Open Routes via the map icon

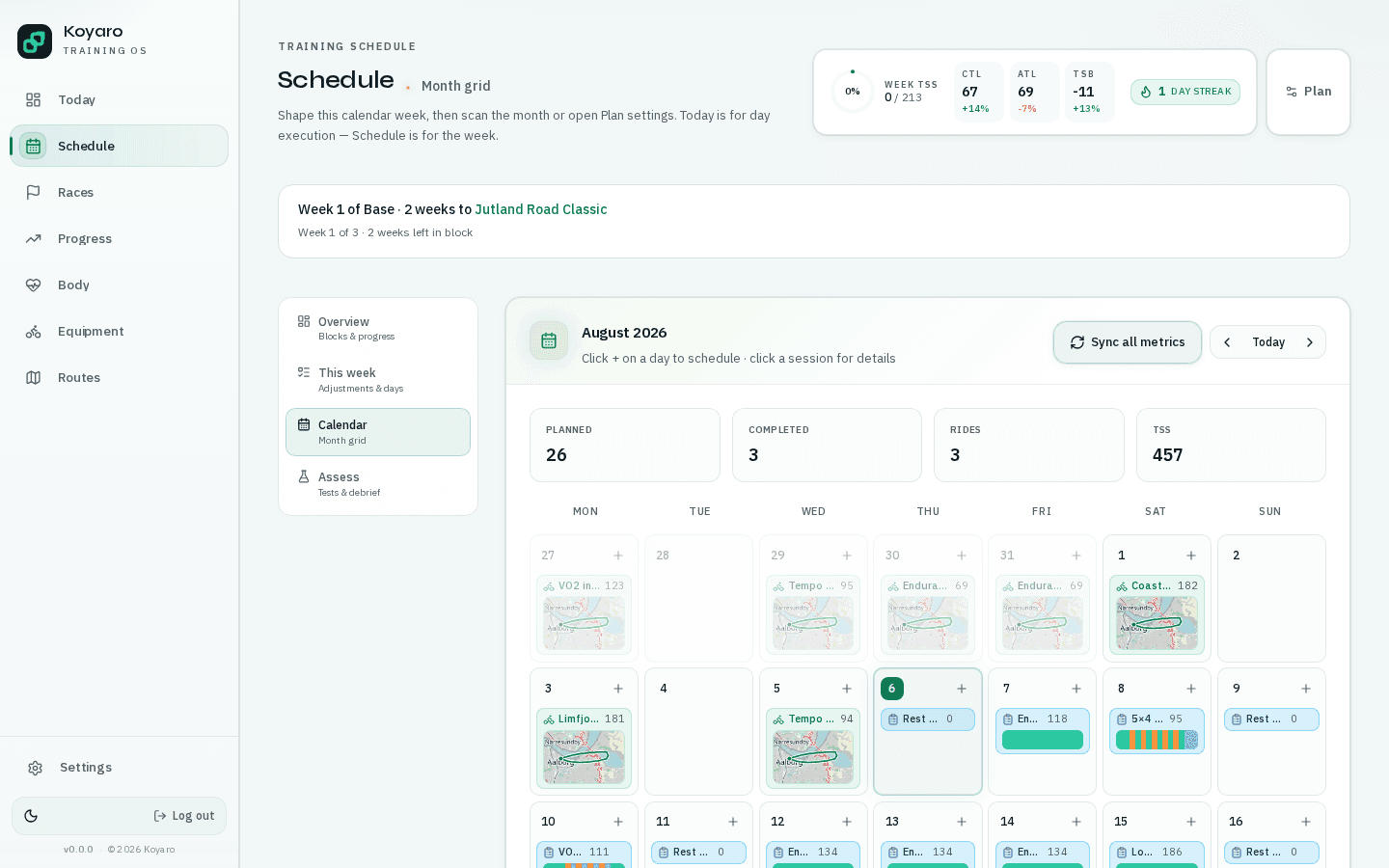[x=33, y=377]
